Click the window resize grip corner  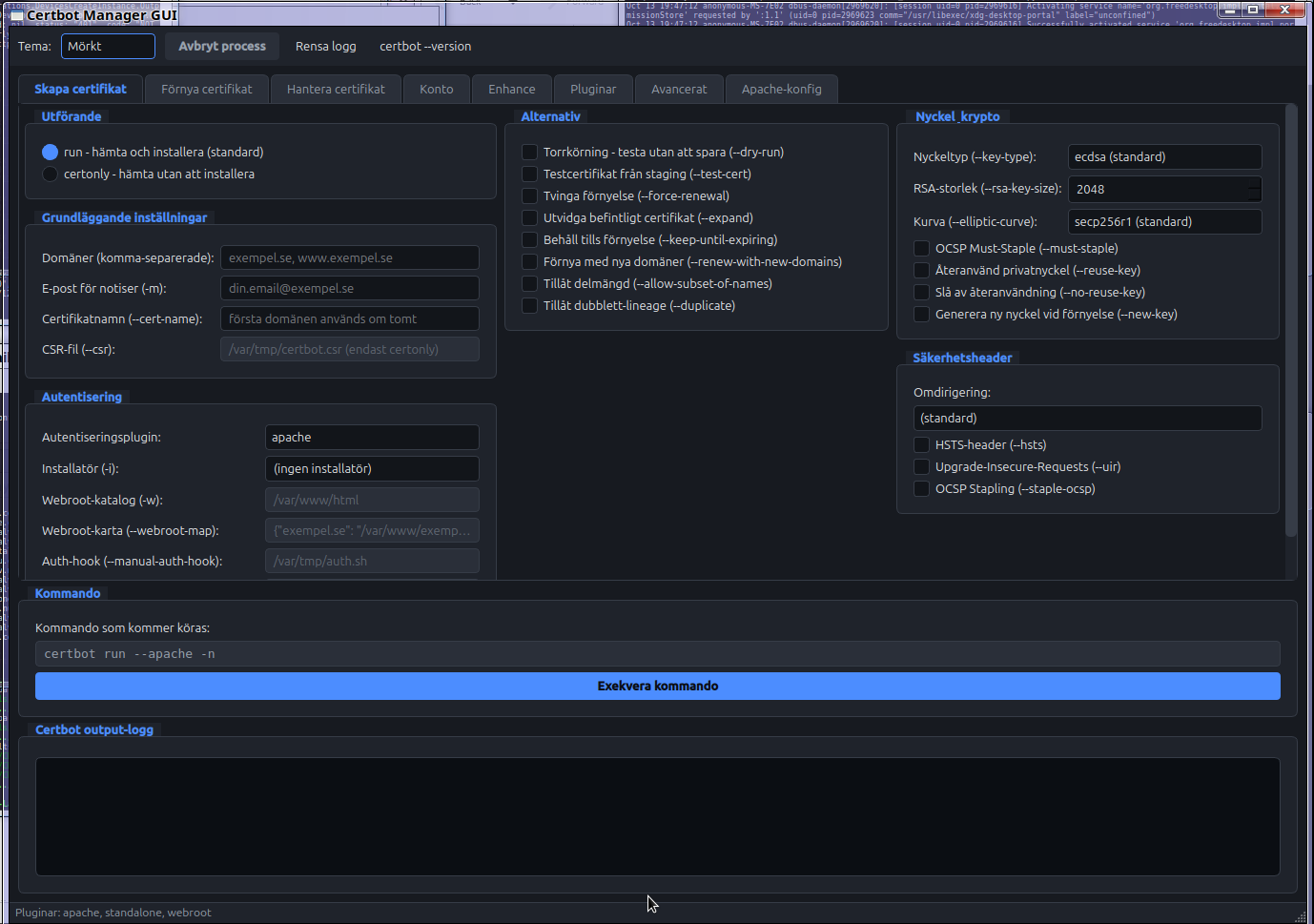pyautogui.click(x=1301, y=915)
